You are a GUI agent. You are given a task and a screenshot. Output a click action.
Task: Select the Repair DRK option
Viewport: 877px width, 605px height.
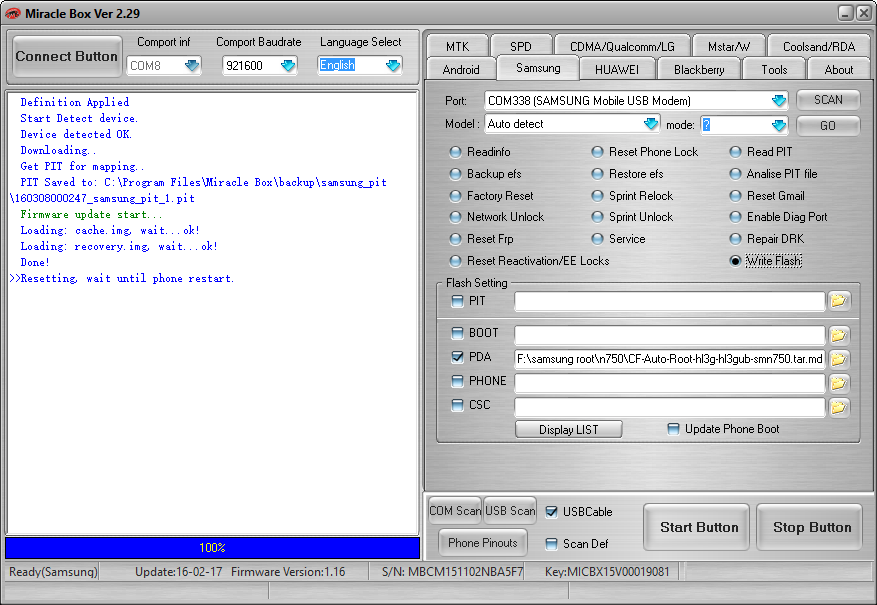[x=735, y=239]
